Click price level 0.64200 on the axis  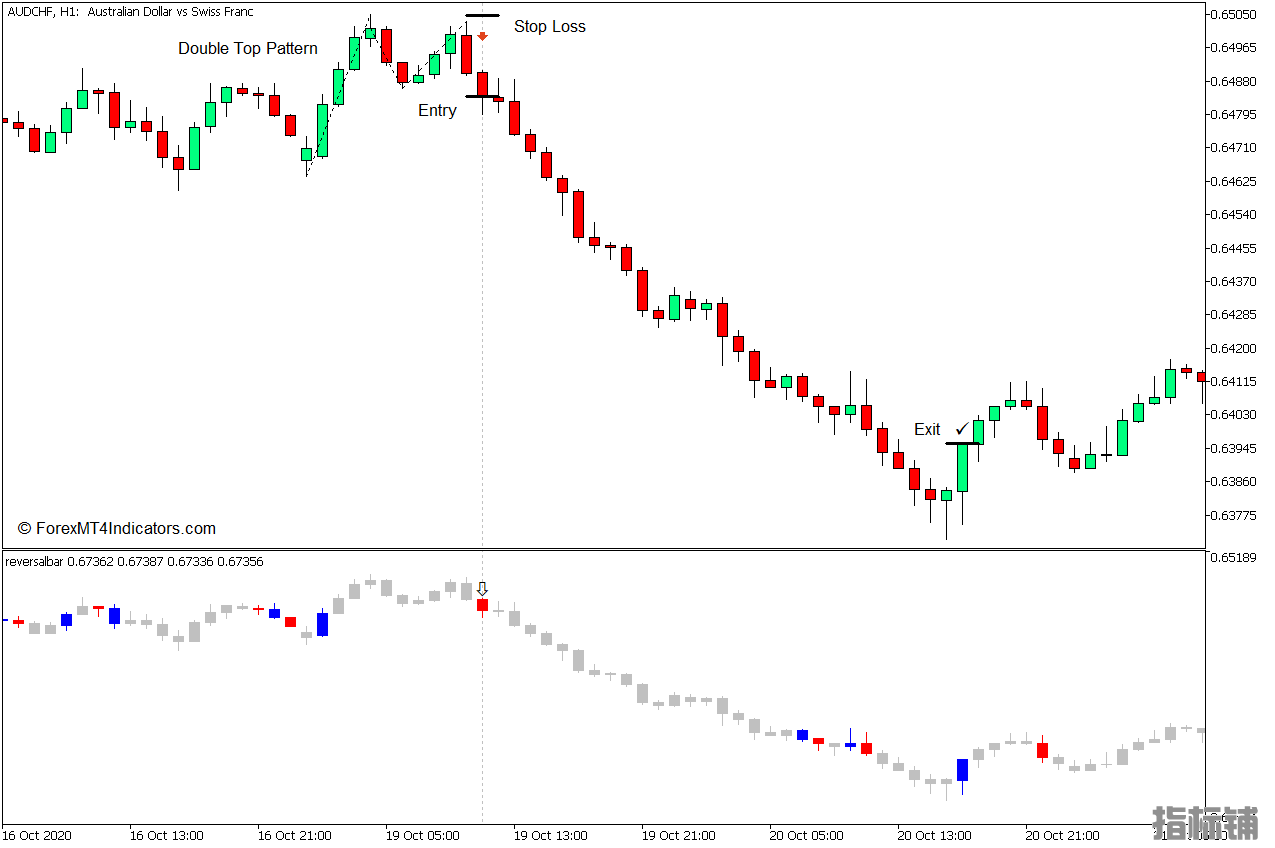coord(1233,348)
